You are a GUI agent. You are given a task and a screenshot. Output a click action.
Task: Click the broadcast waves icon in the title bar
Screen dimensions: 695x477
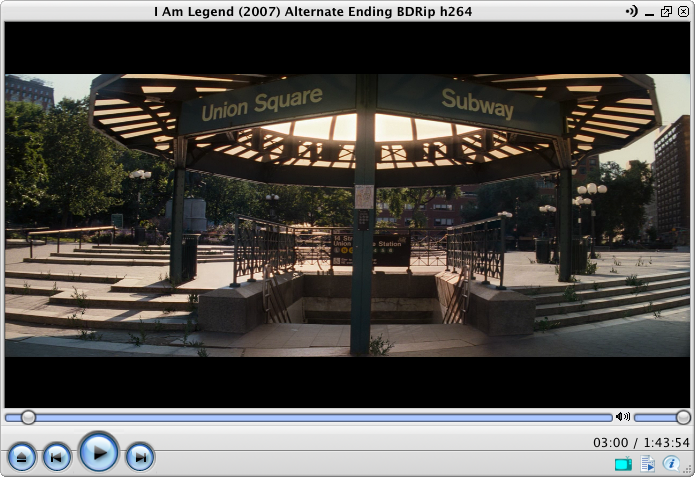632,11
